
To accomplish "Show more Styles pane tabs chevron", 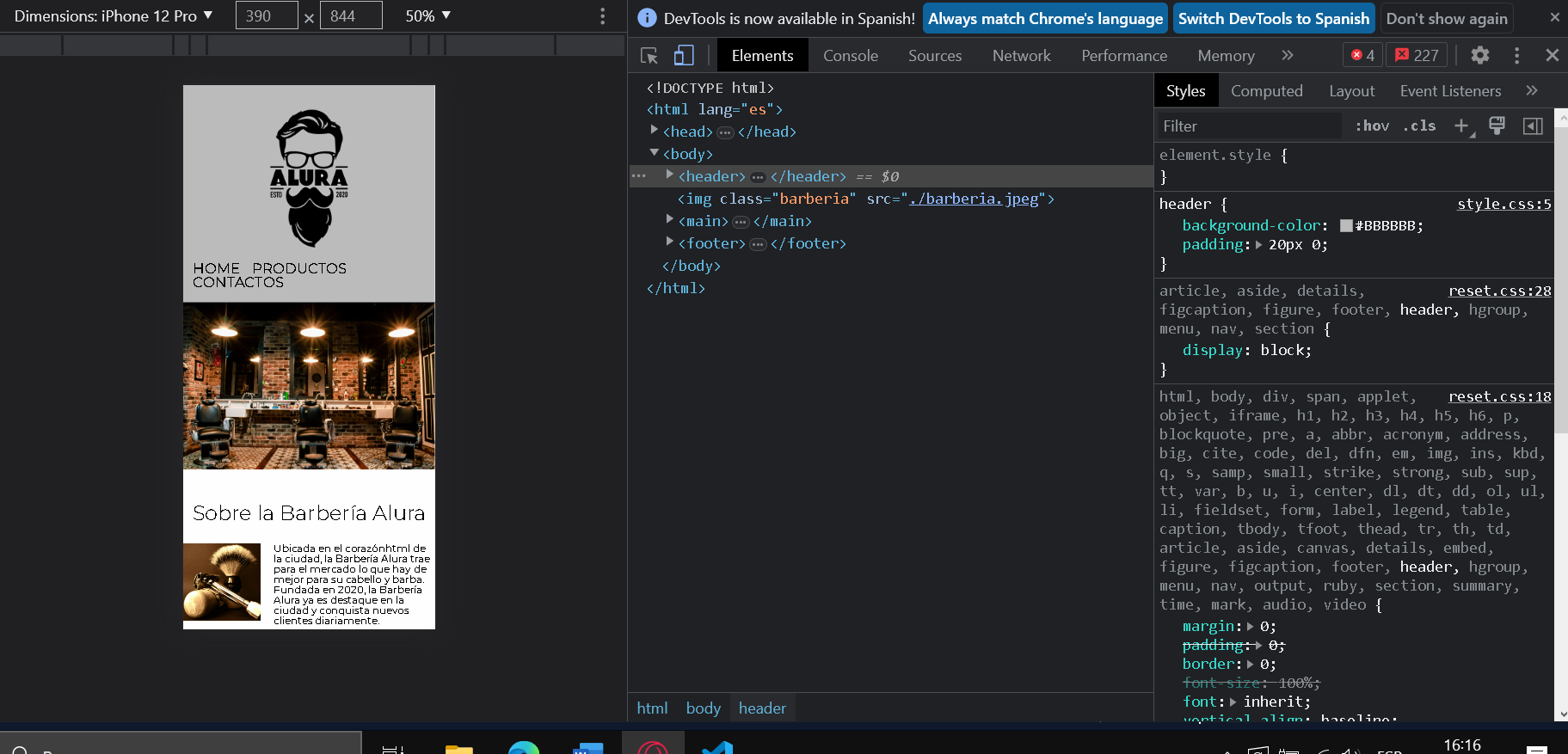I will [1531, 90].
